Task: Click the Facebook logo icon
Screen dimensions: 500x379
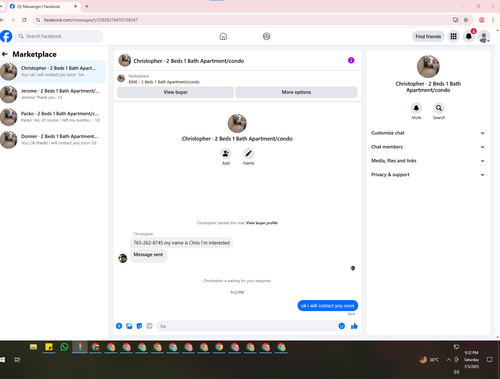Action: pyautogui.click(x=6, y=36)
